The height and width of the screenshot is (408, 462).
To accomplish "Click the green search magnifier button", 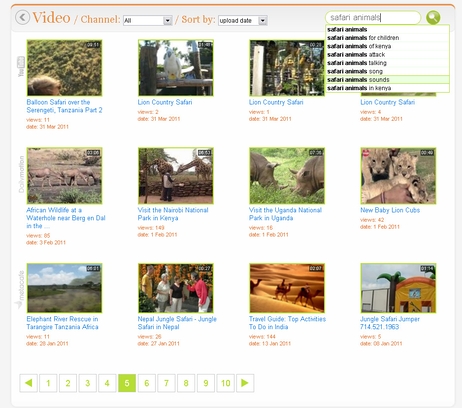I will tap(433, 17).
